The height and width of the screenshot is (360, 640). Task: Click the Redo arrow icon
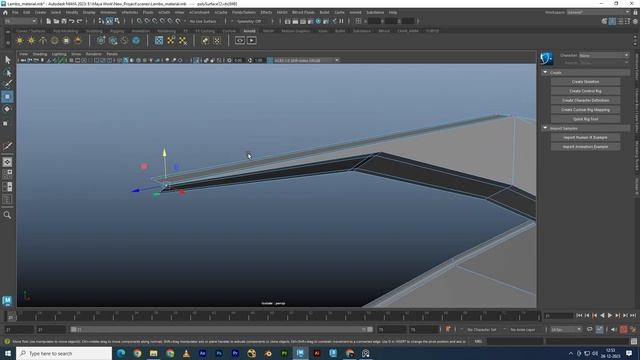[x=80, y=21]
